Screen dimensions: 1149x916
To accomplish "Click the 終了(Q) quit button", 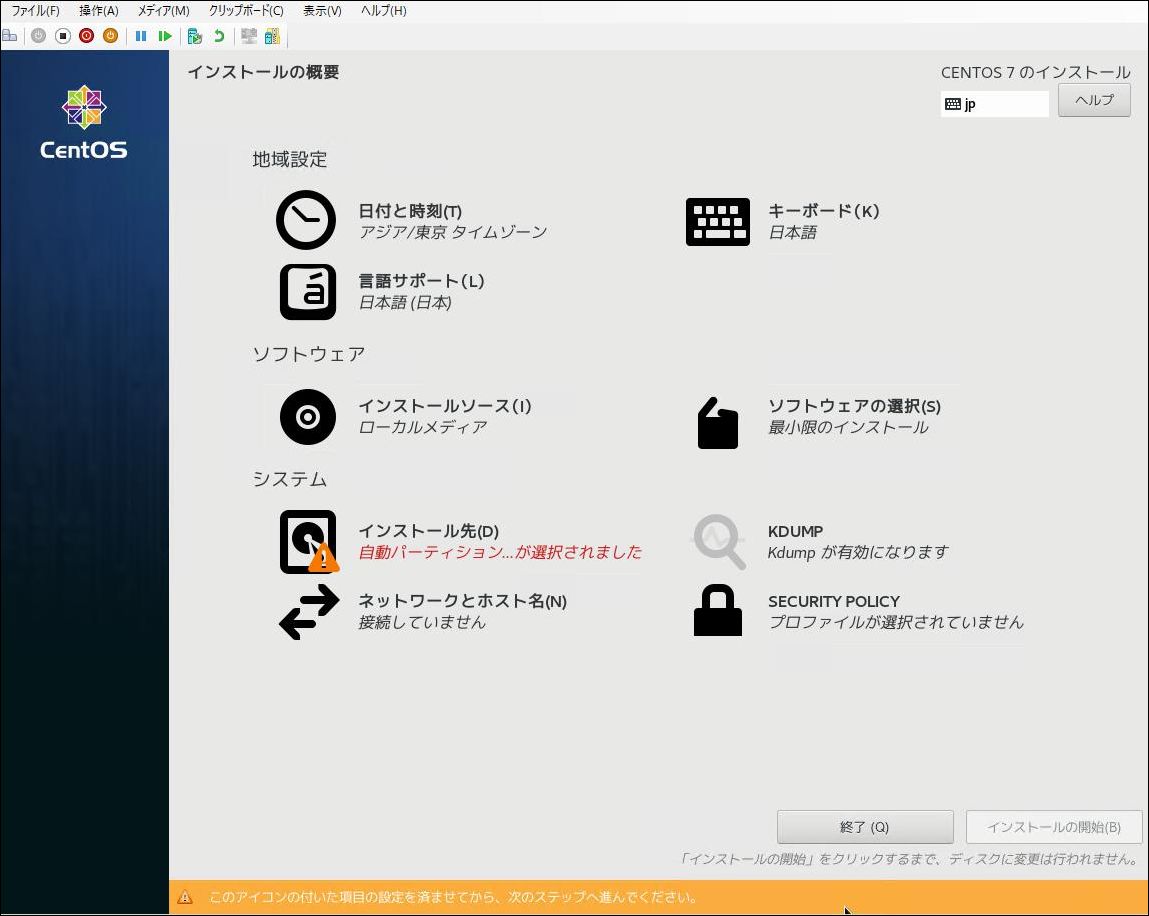I will click(864, 827).
